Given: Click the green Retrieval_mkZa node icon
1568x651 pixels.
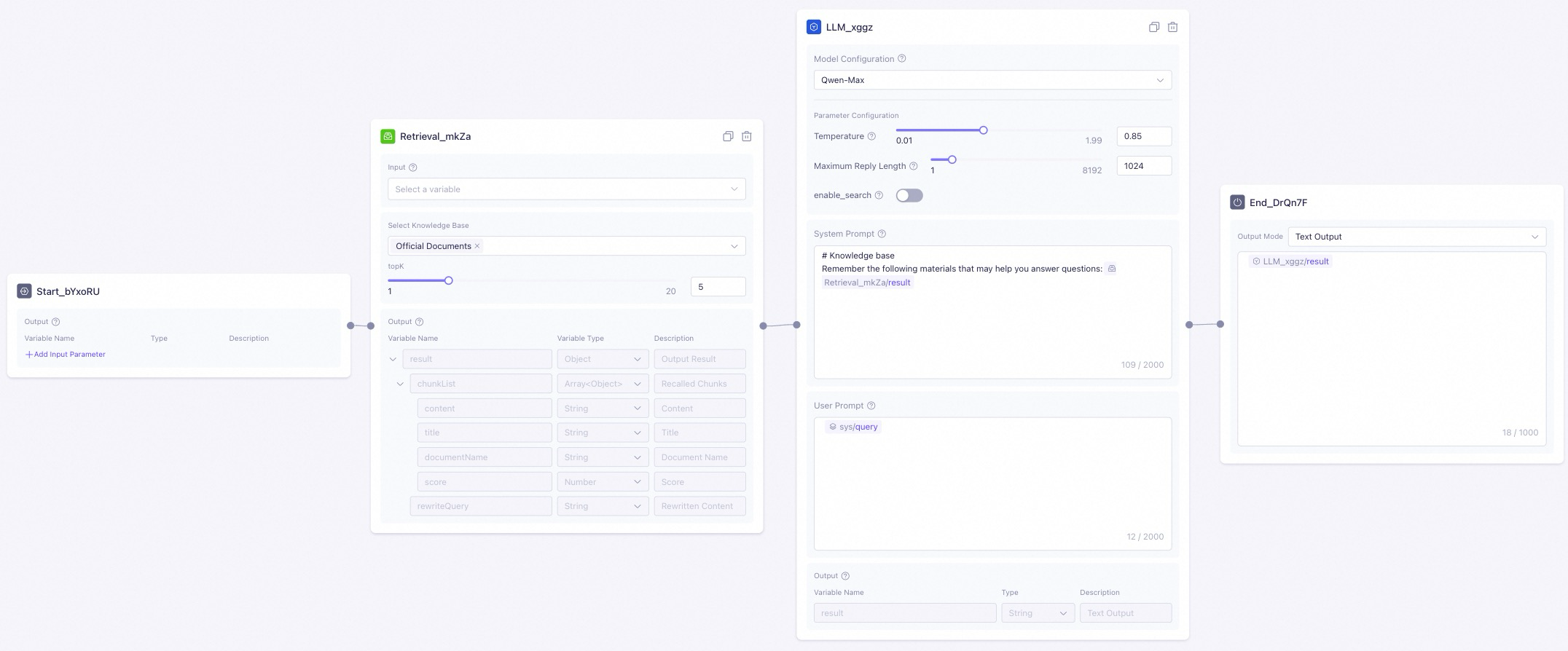Looking at the screenshot, I should point(388,136).
